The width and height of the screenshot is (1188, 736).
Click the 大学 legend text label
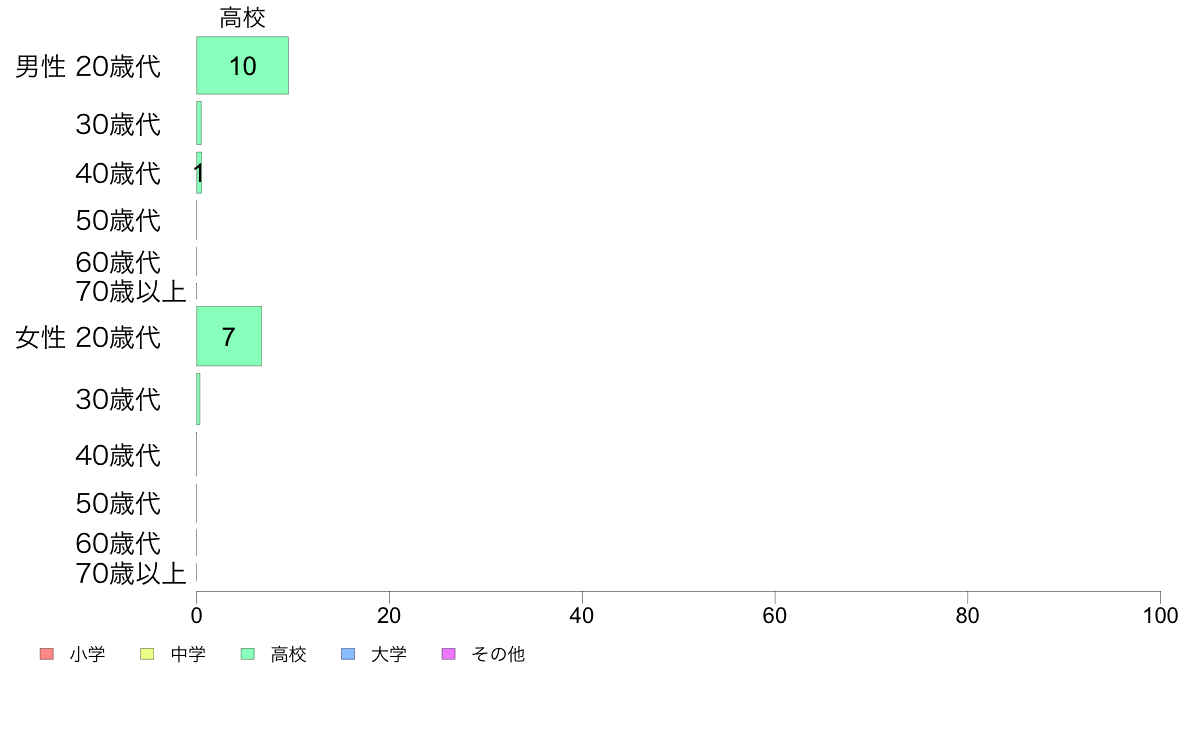(389, 654)
